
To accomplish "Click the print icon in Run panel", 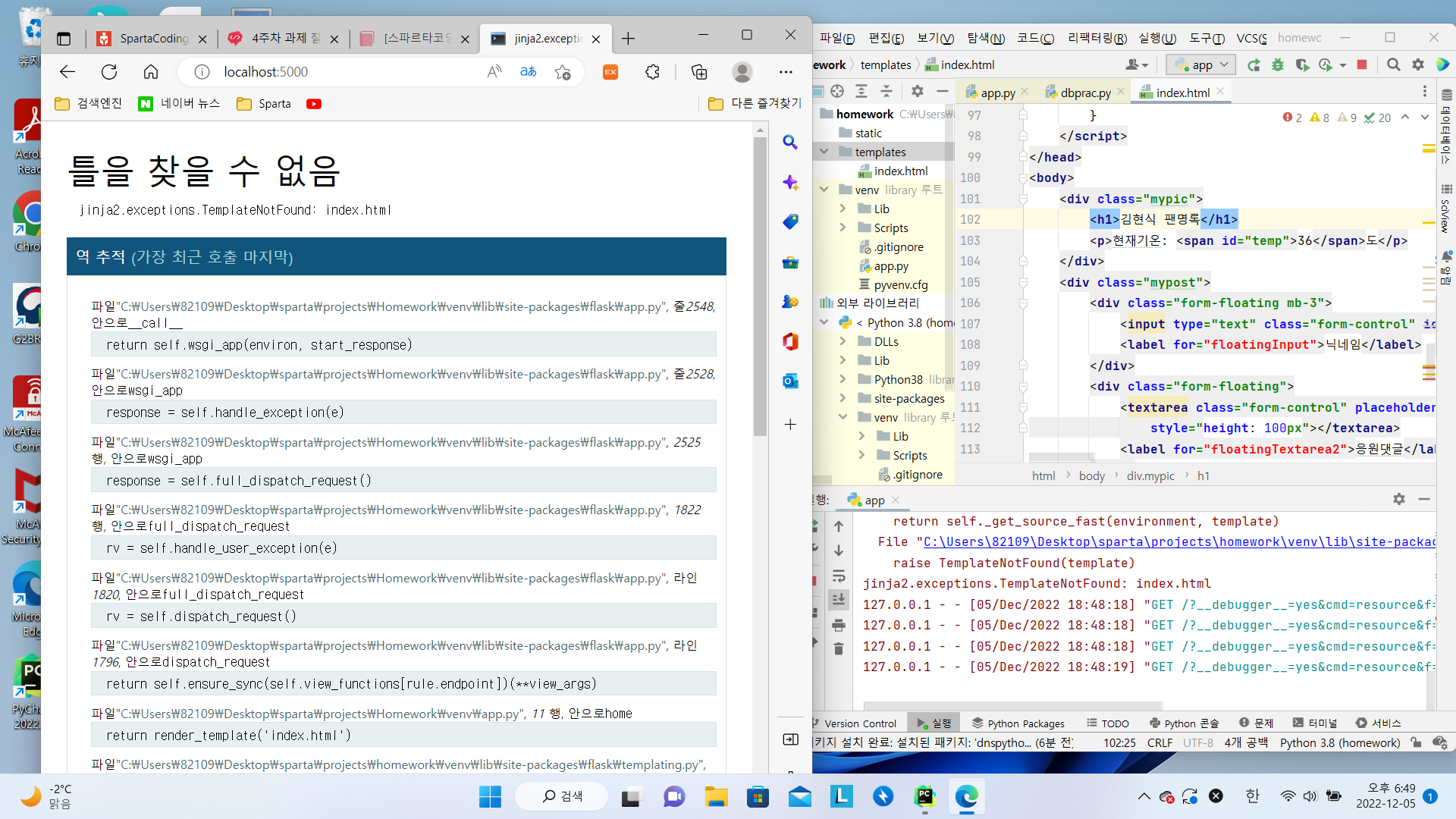I will [x=839, y=625].
